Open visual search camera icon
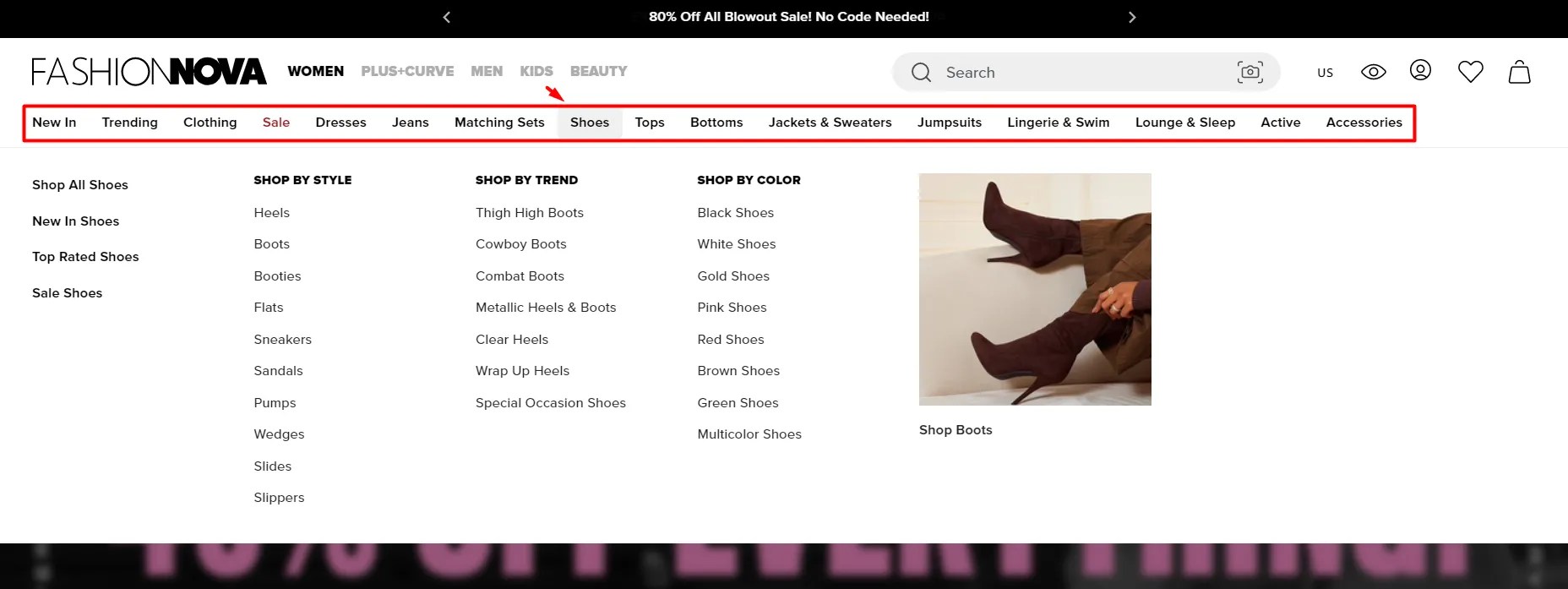1568x589 pixels. coord(1250,73)
